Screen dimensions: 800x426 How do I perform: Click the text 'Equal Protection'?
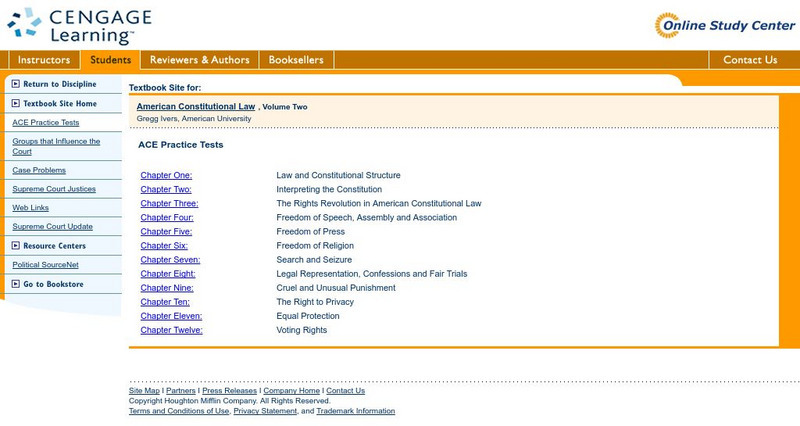(308, 316)
